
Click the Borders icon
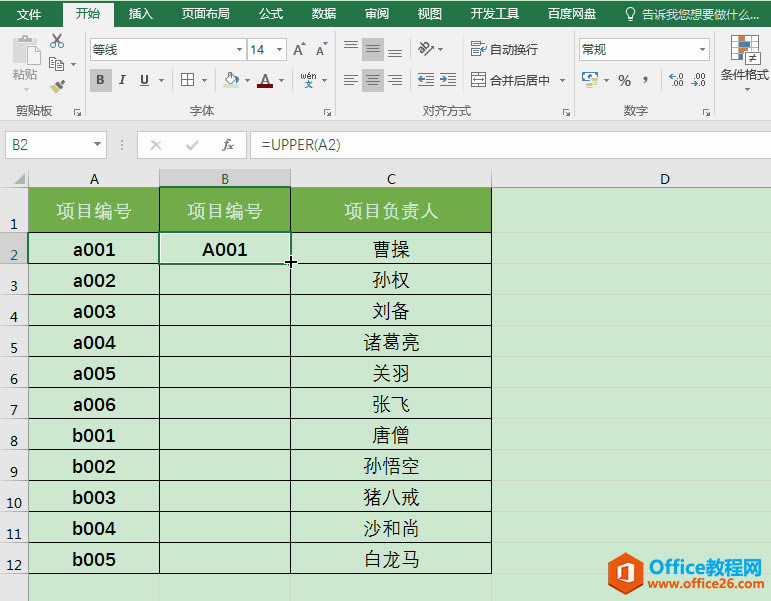point(187,80)
